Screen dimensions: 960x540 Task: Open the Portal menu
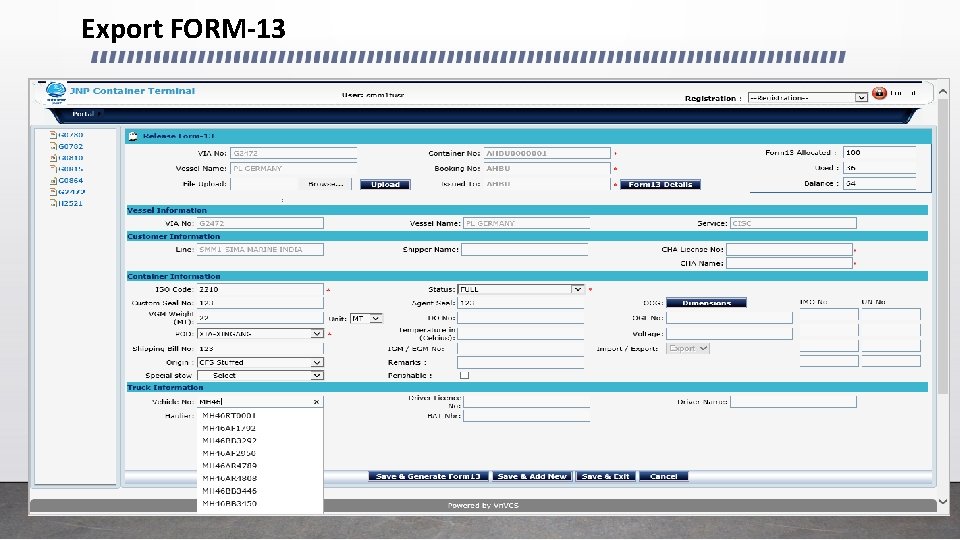[83, 114]
